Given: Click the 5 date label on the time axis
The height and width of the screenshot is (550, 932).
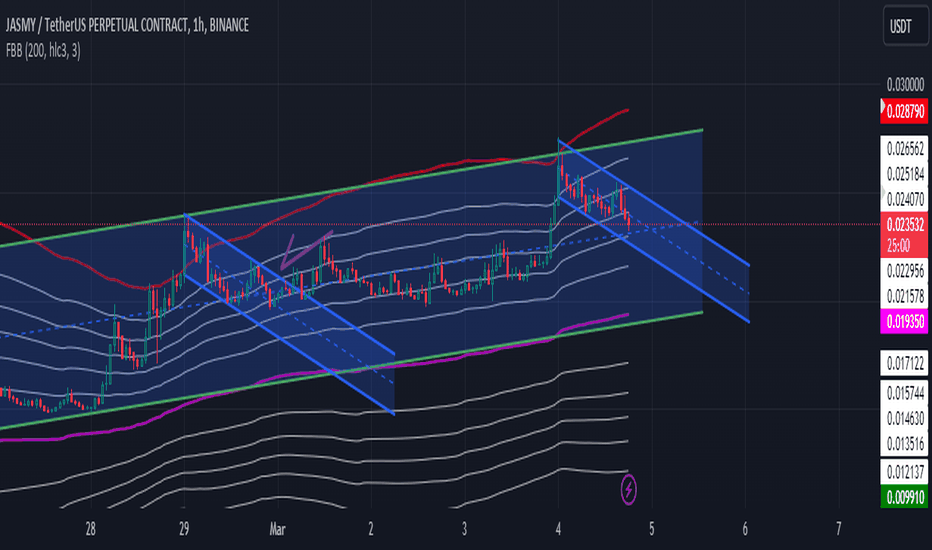Looking at the screenshot, I should pos(651,529).
